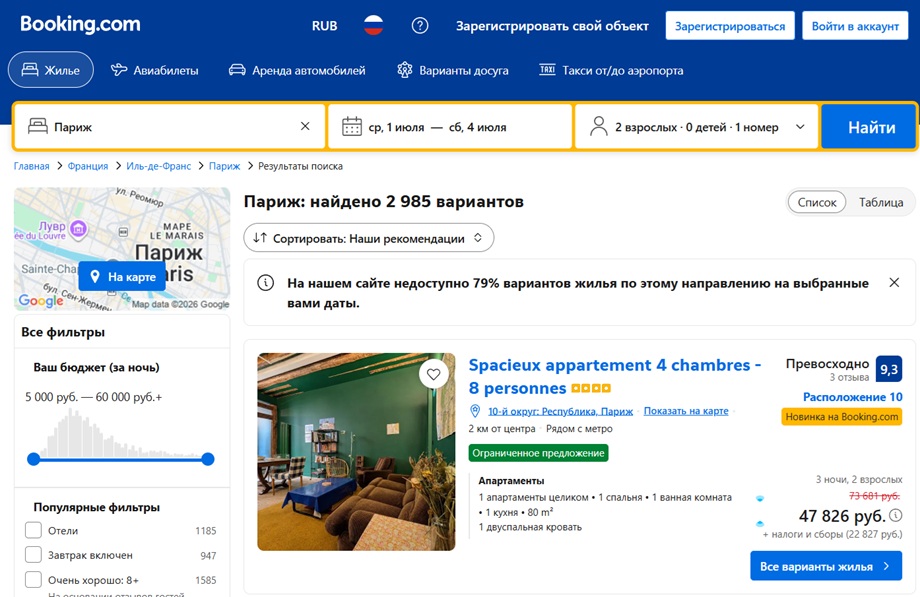The image size is (920, 597).
Task: Open the Франция breadcrumb
Action: click(87, 166)
